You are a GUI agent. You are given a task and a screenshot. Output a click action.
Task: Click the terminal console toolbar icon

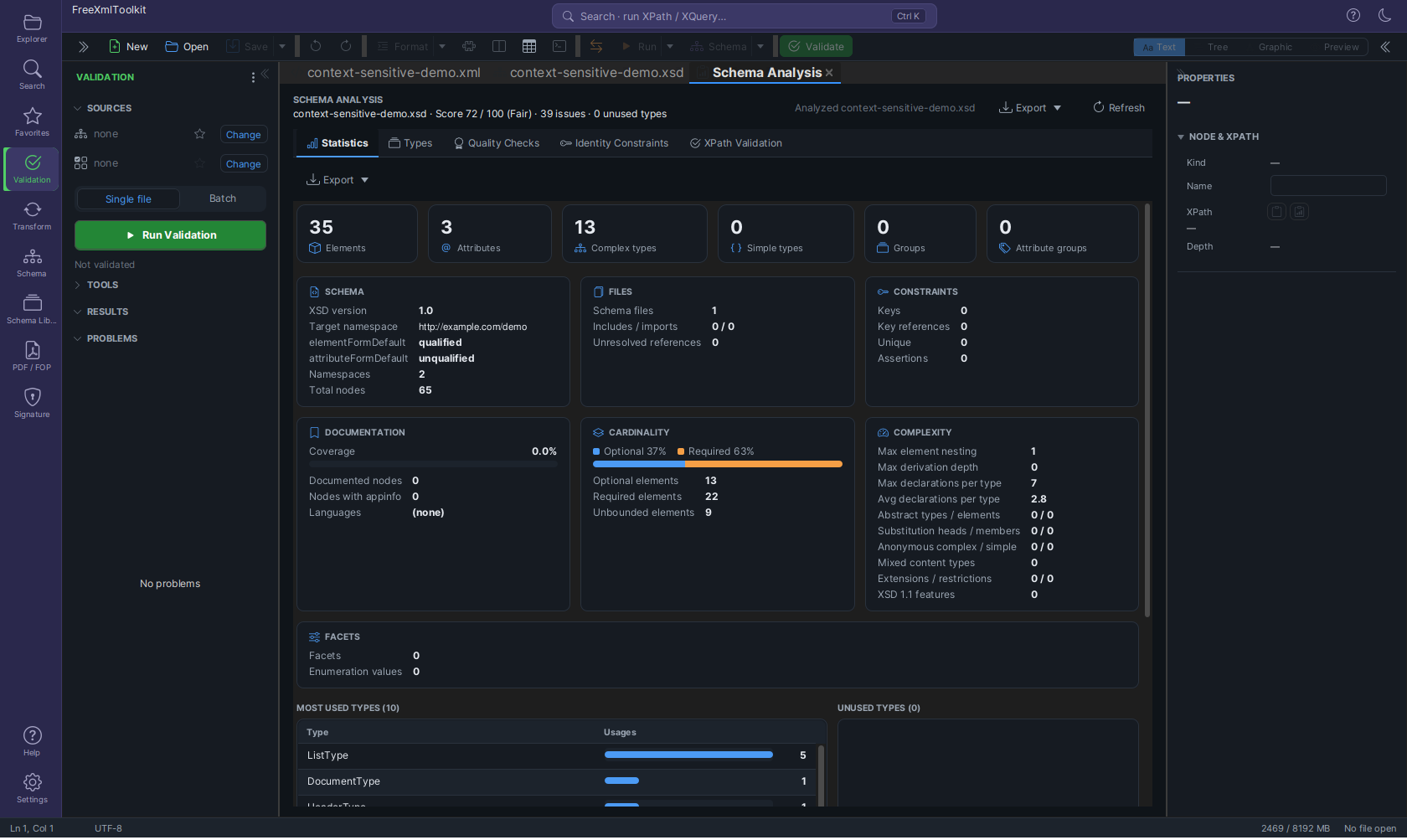point(559,47)
